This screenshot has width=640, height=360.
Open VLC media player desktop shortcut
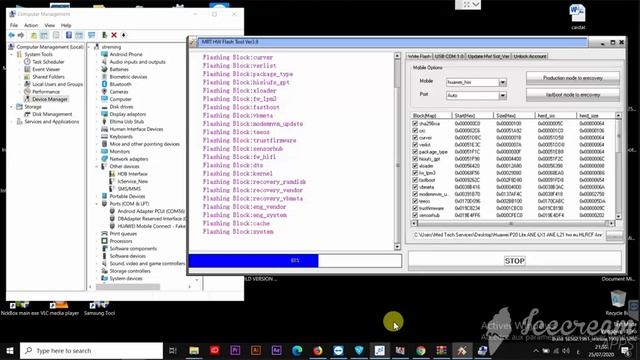point(60,309)
